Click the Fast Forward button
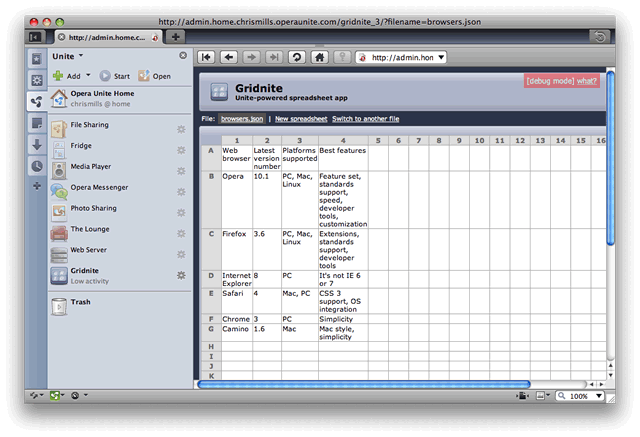 [x=274, y=57]
